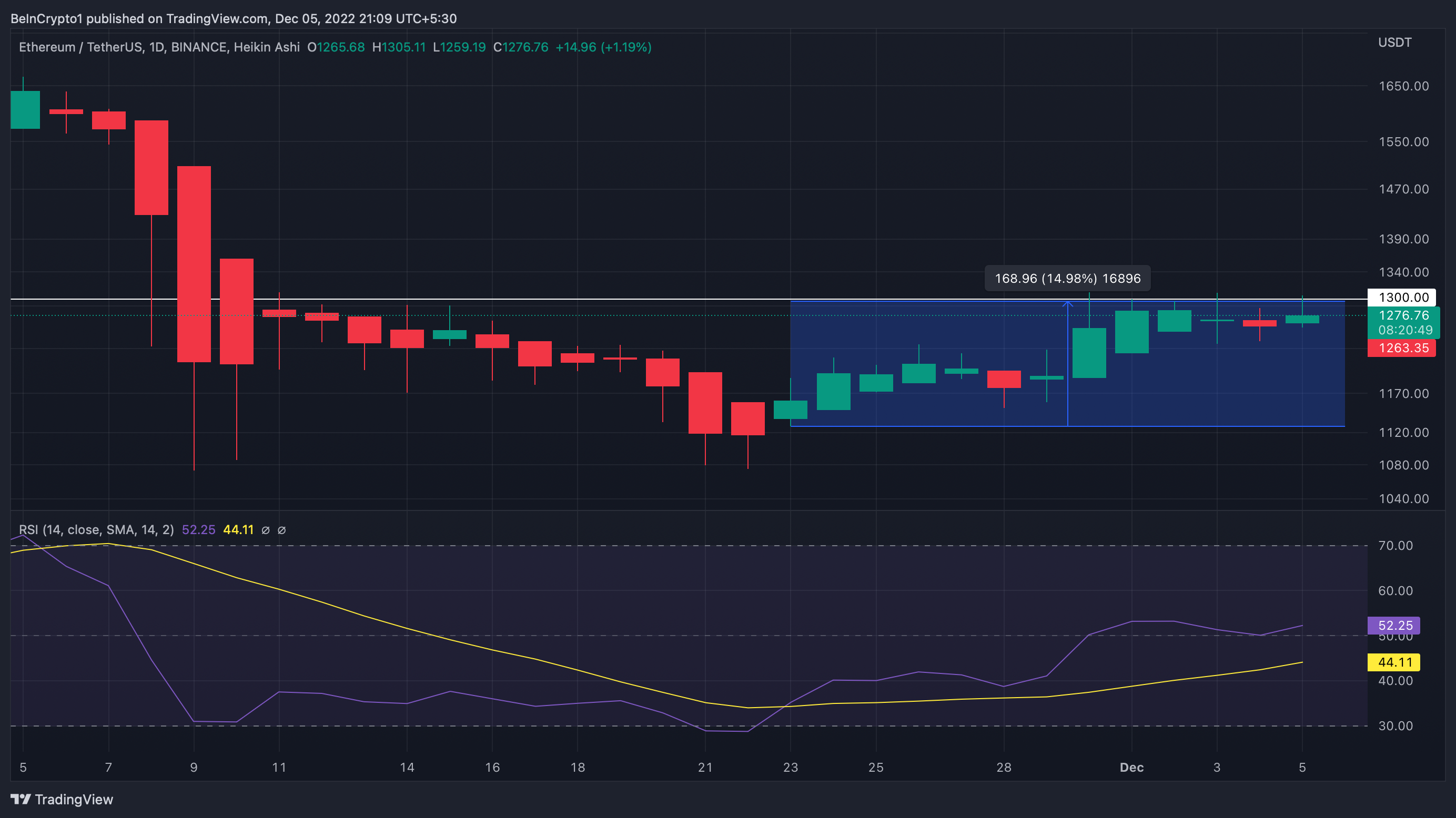Click the 1300.00 horizontal line price label

[x=1403, y=297]
